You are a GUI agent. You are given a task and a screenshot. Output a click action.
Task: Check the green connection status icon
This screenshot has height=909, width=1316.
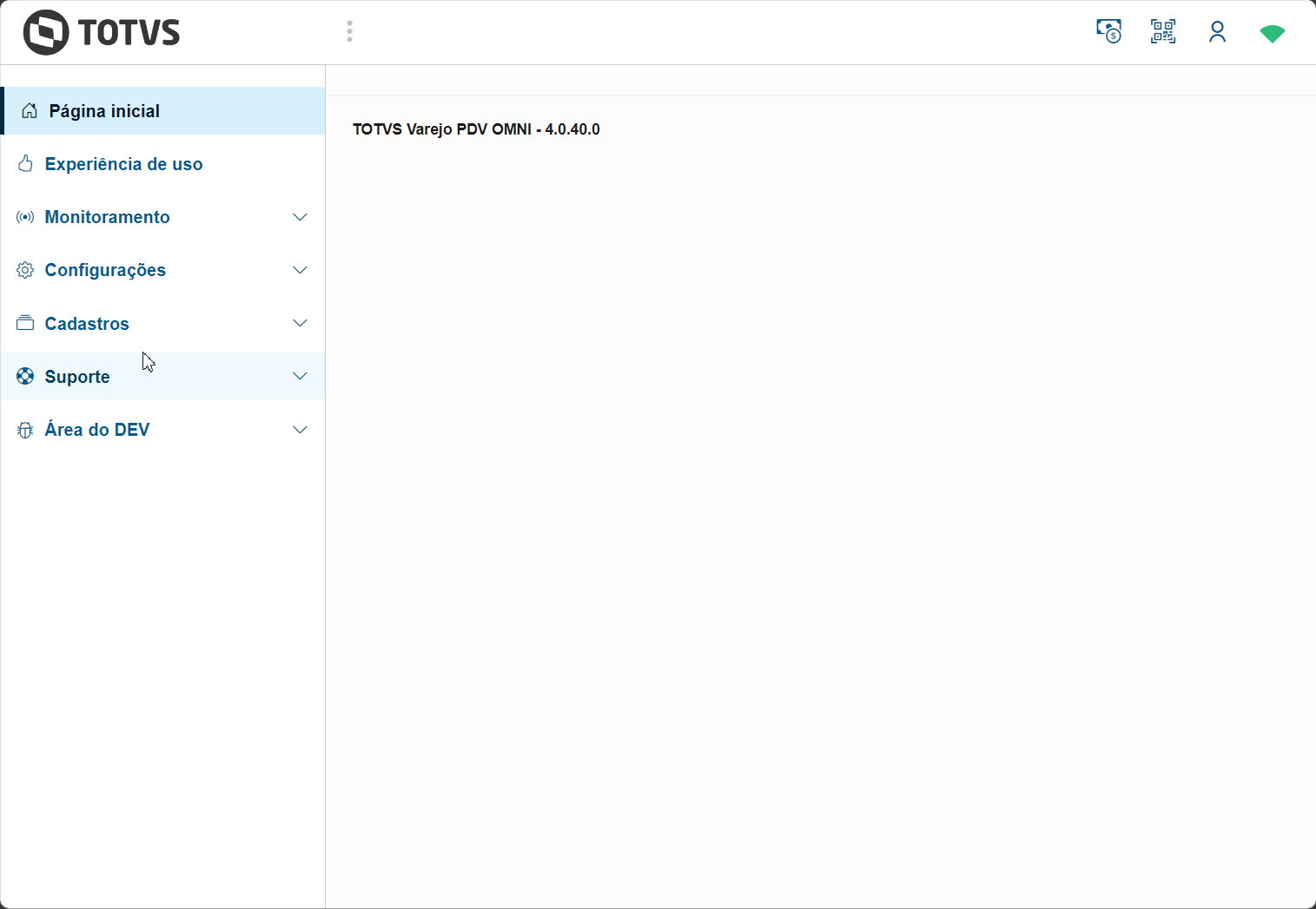(1272, 34)
